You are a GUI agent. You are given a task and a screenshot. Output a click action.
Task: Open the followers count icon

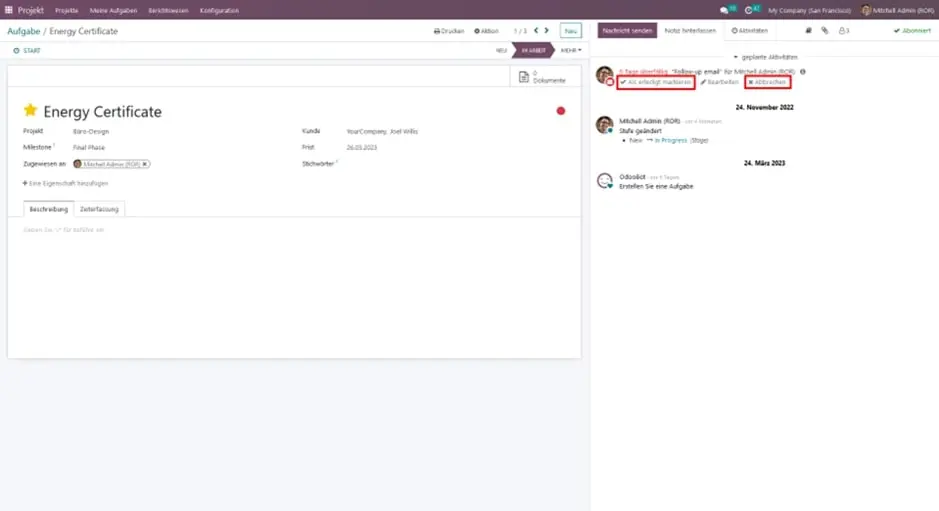pos(844,31)
